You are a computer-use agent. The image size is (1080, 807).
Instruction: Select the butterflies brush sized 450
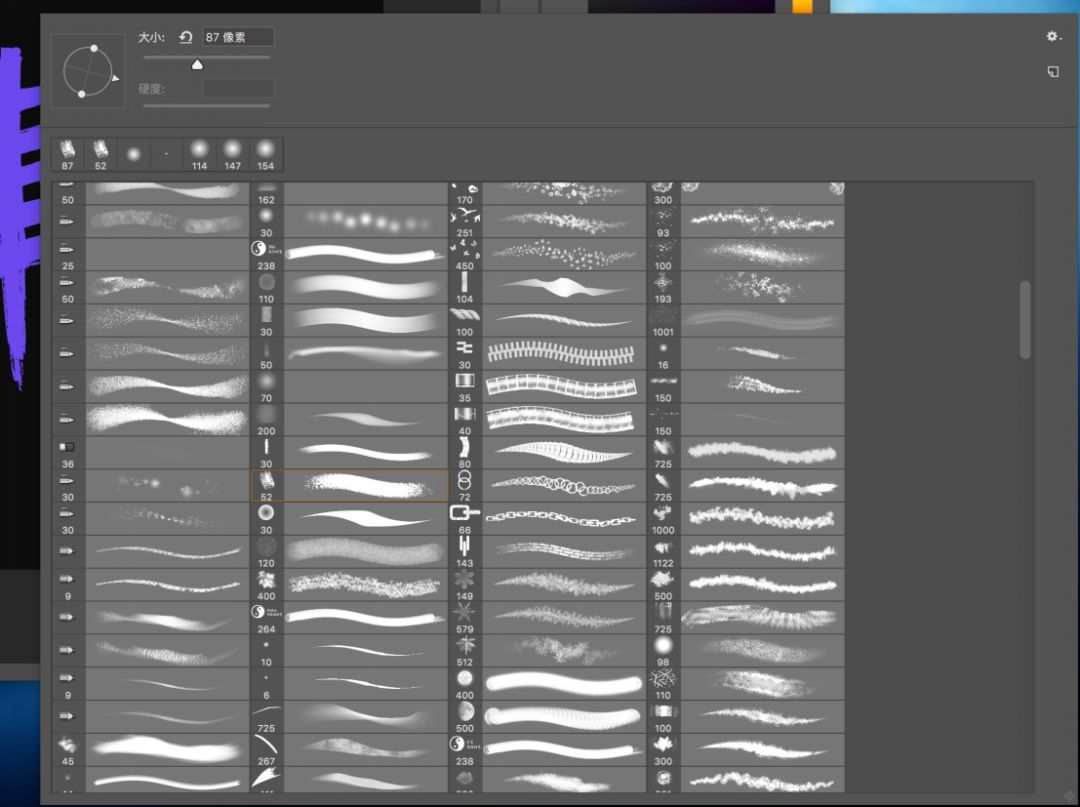(465, 254)
